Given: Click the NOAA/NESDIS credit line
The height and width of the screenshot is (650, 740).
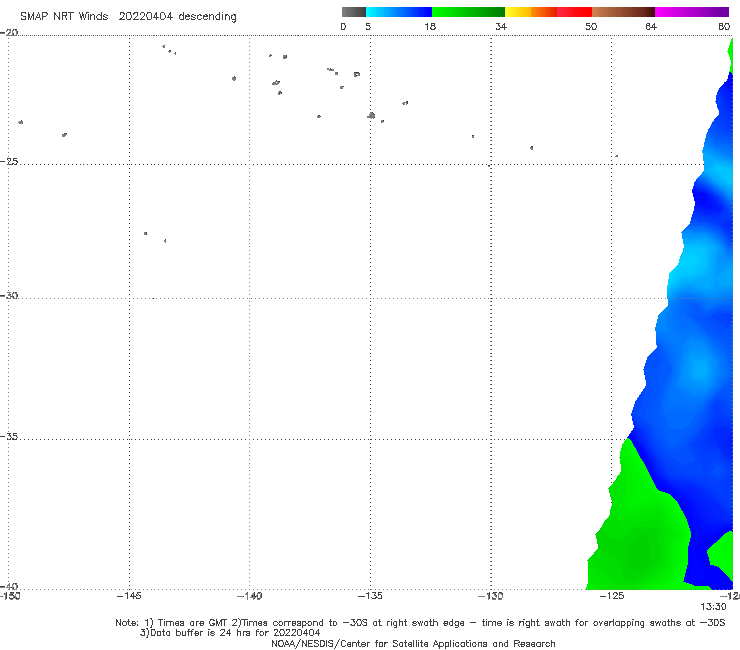Looking at the screenshot, I should click(413, 643).
